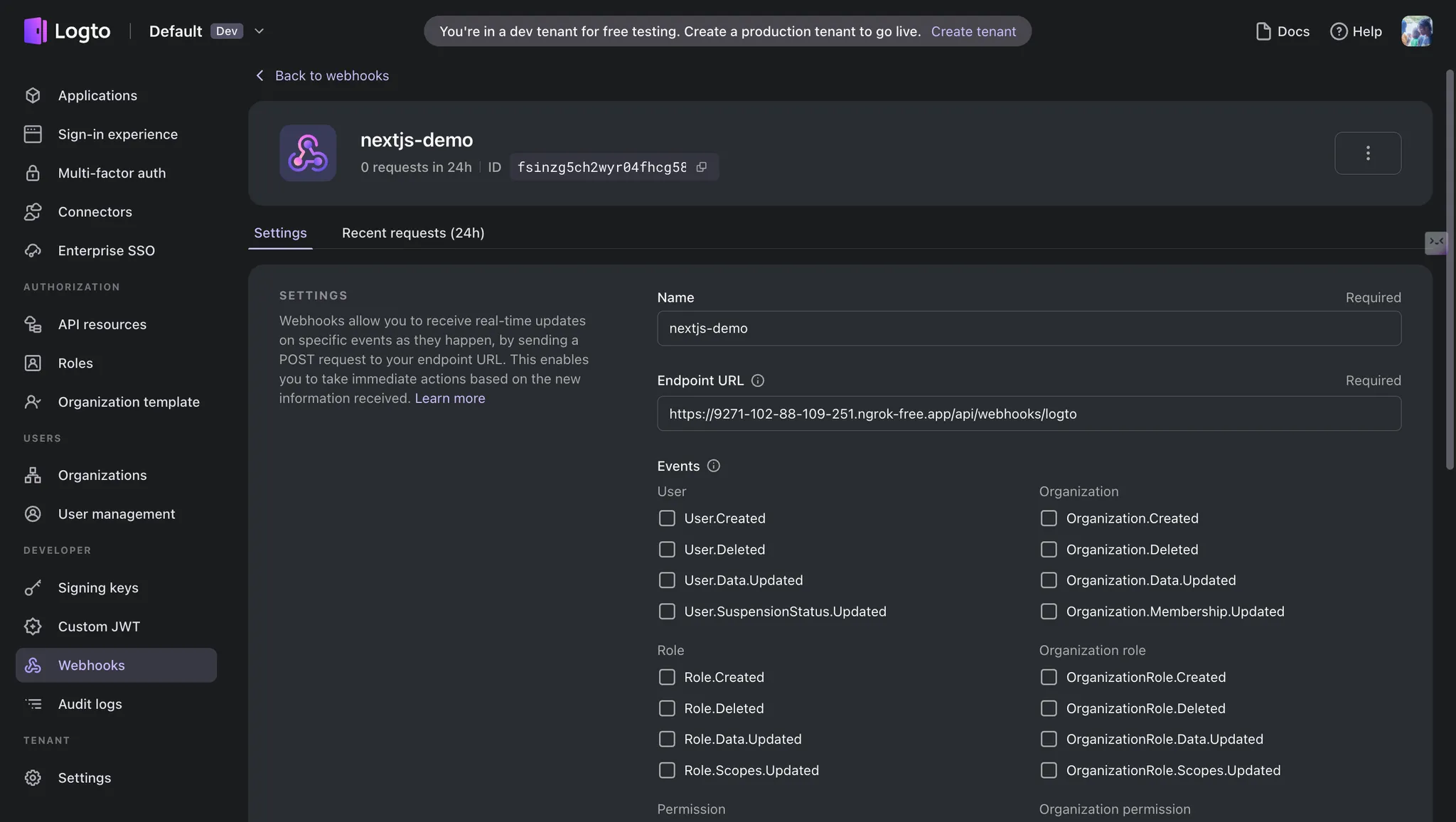Image resolution: width=1456 pixels, height=822 pixels.
Task: Navigate to API resources
Action: click(x=102, y=324)
